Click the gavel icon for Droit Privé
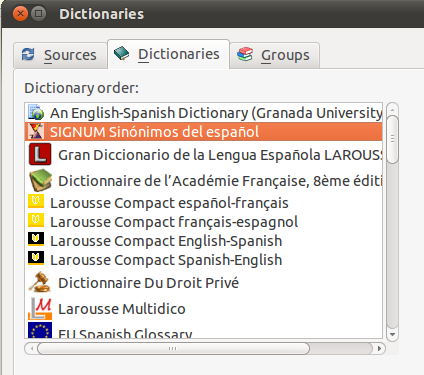 coord(40,282)
